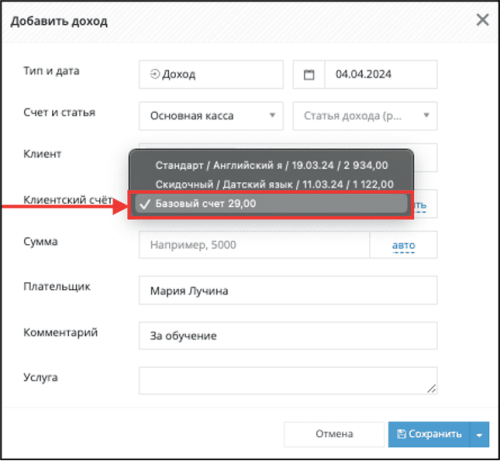Image resolution: width=500 pixels, height=461 pixels.
Task: Focus the Сумма amount input field
Action: coord(254,245)
